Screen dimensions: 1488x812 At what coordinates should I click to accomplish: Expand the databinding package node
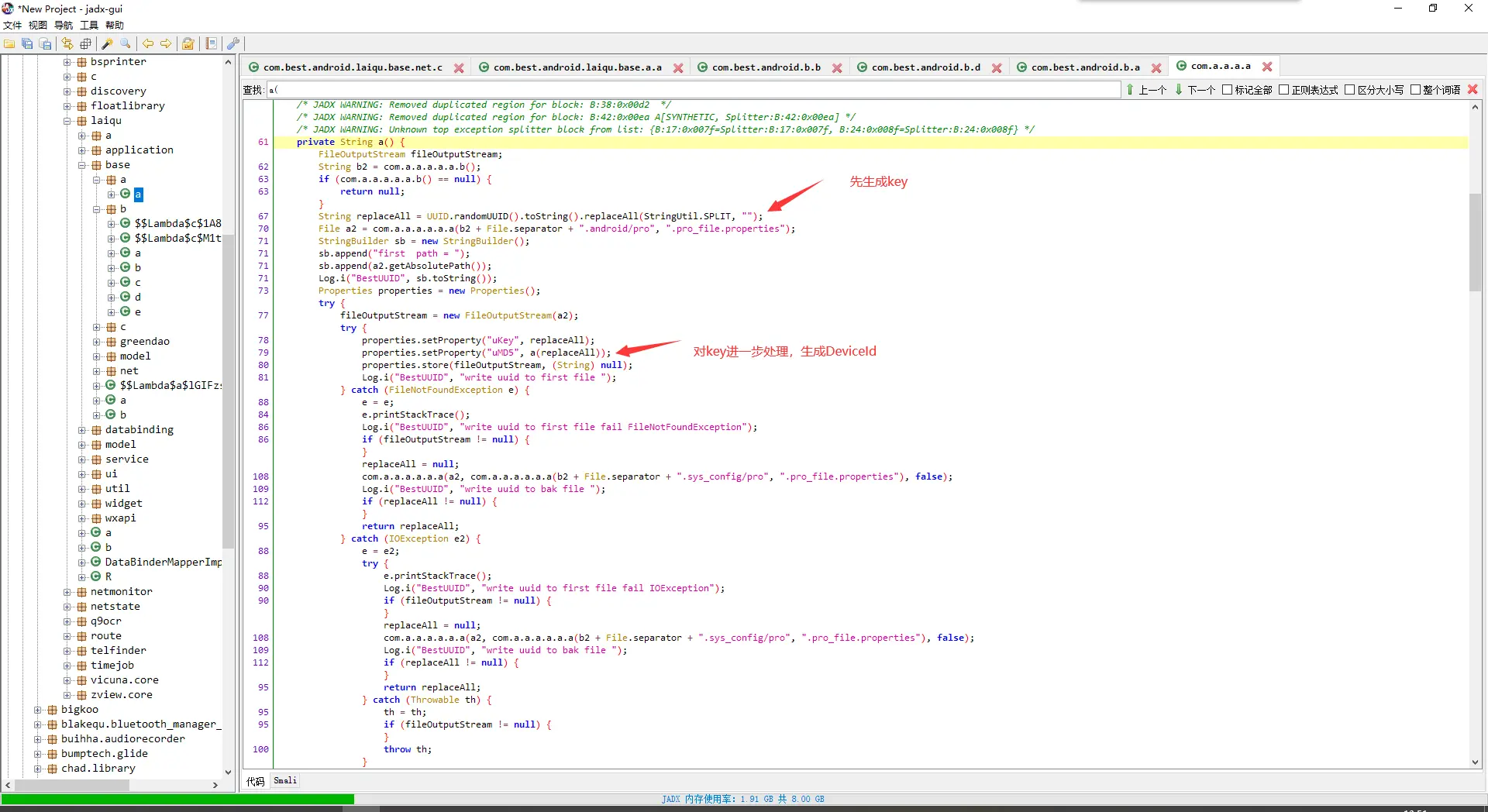pyautogui.click(x=82, y=430)
